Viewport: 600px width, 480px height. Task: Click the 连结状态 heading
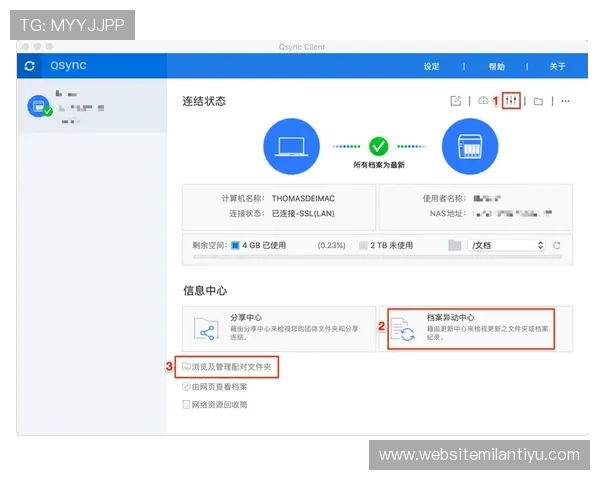204,101
